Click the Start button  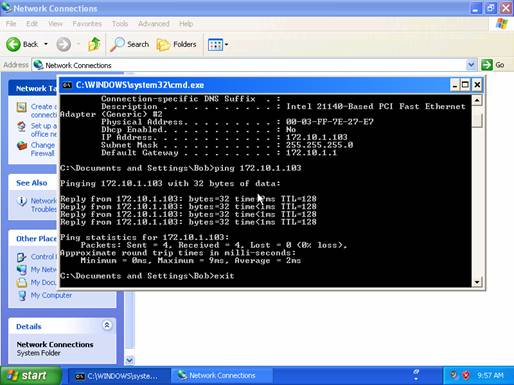(31, 376)
